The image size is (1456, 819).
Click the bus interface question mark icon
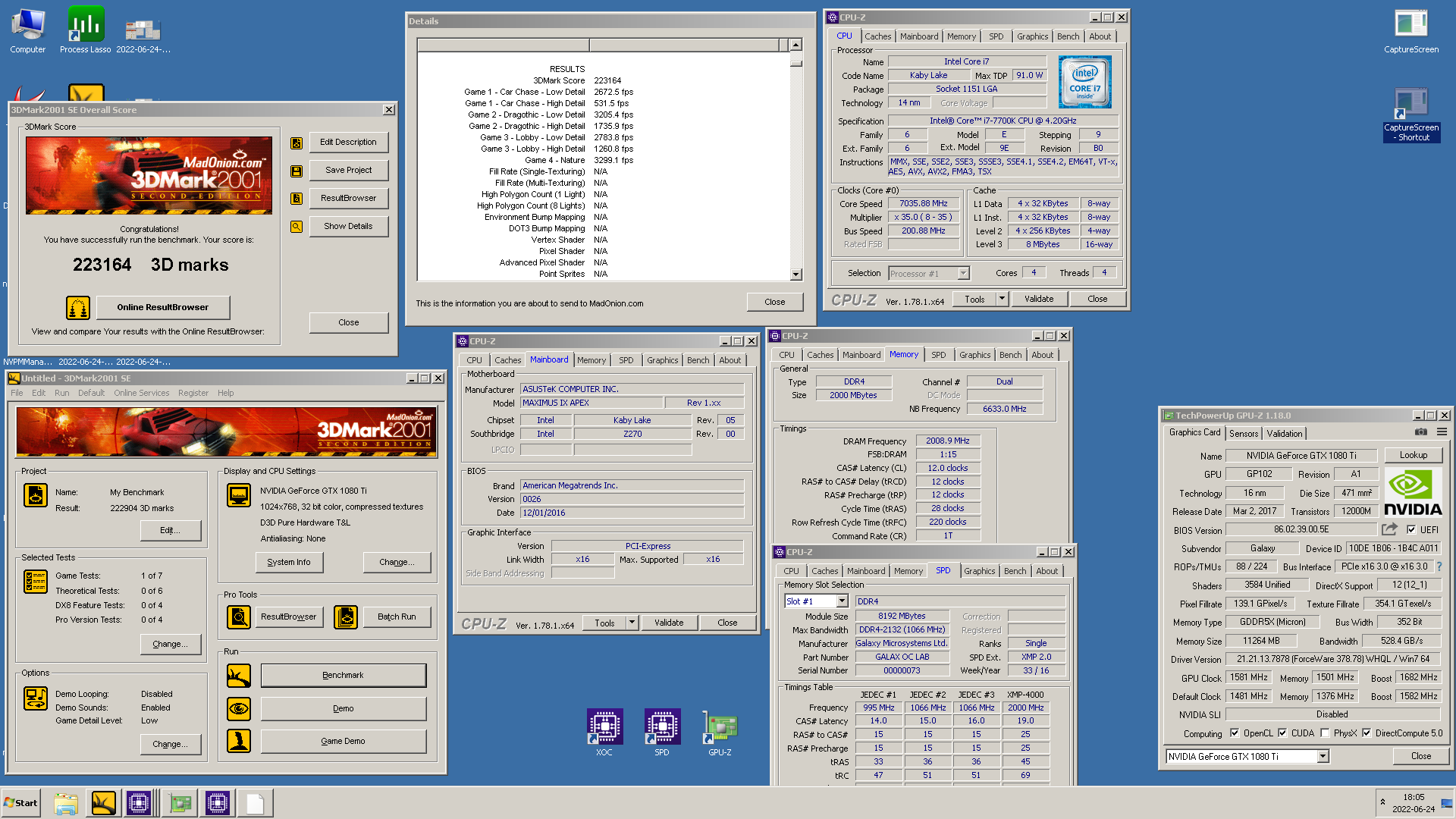coord(1439,566)
